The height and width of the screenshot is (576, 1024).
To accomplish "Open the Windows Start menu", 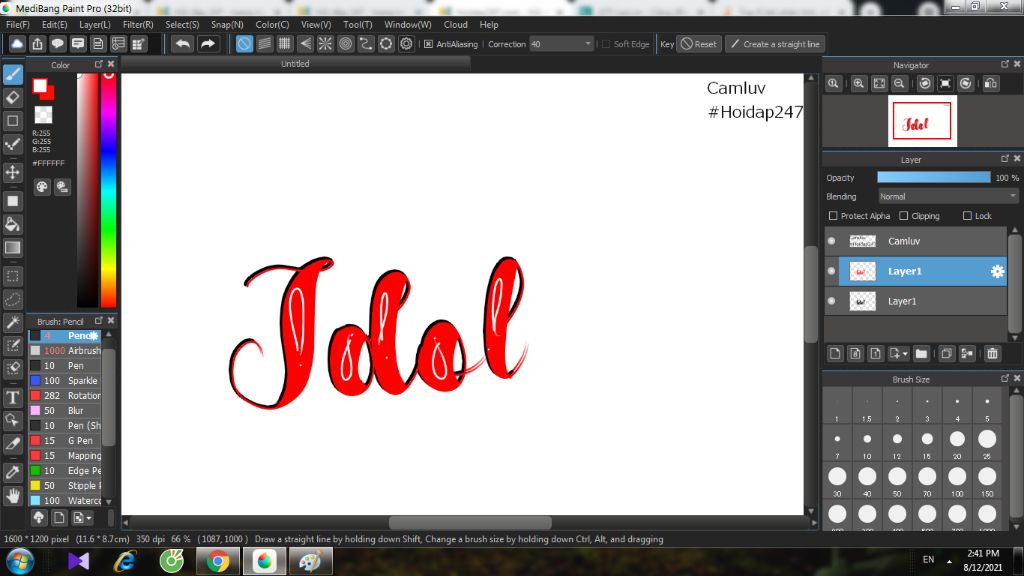I will click(x=20, y=562).
